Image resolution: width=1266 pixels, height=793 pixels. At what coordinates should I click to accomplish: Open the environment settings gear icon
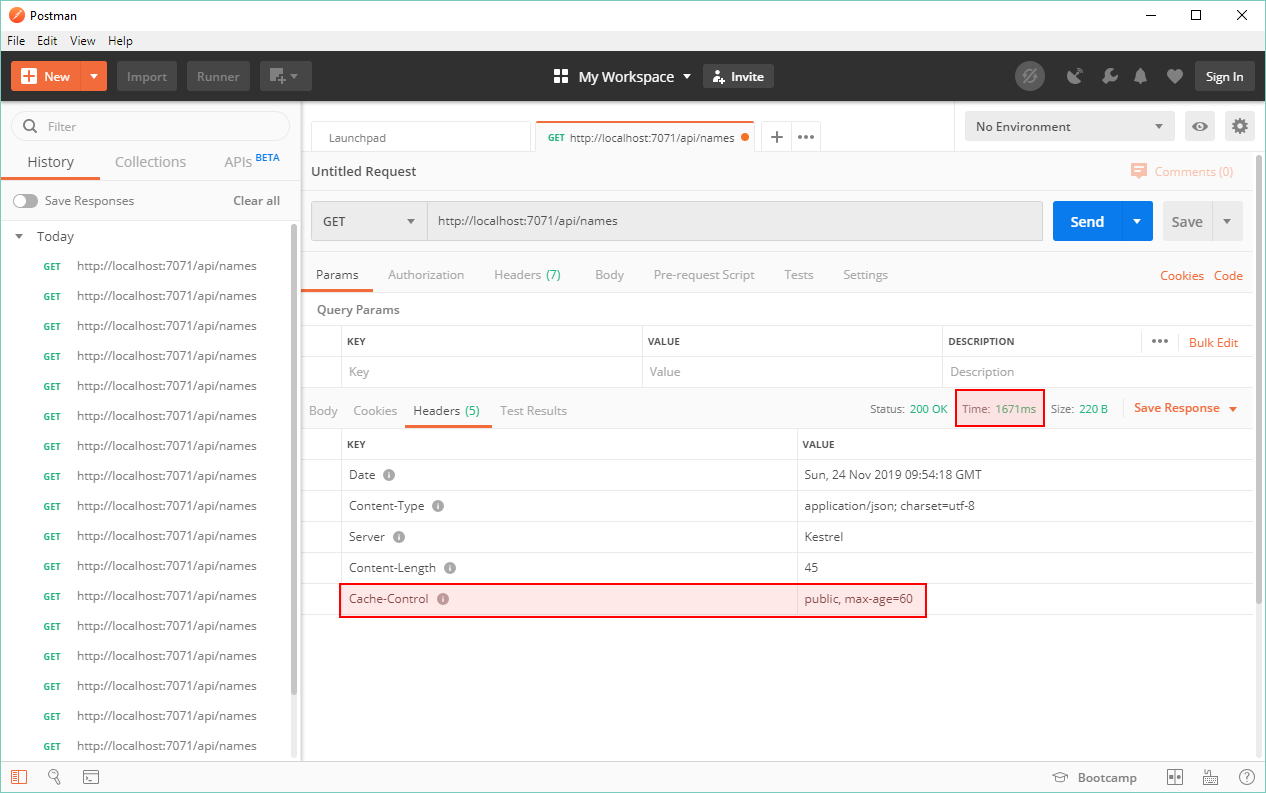1240,126
